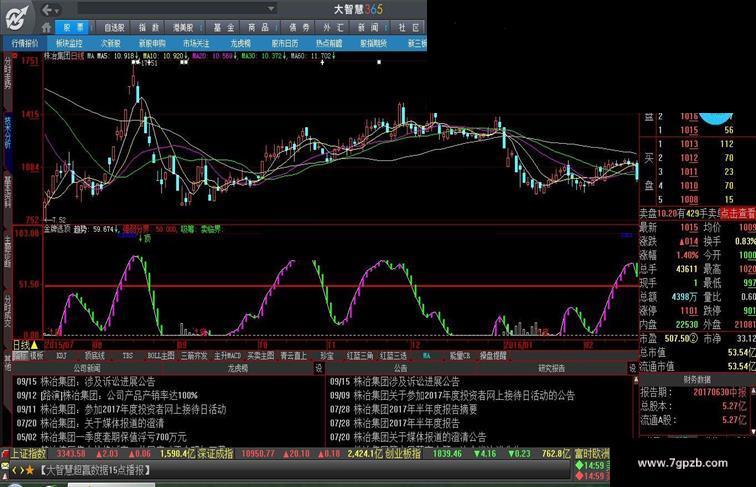Click the 分时成交 left sidebar tab
Image resolution: width=756 pixels, height=487 pixels.
pos(7,309)
